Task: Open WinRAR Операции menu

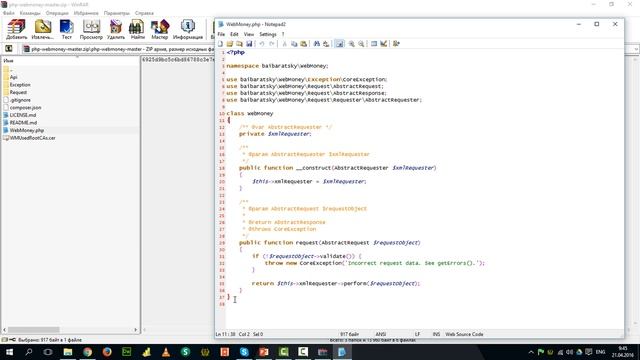Action: [57, 13]
